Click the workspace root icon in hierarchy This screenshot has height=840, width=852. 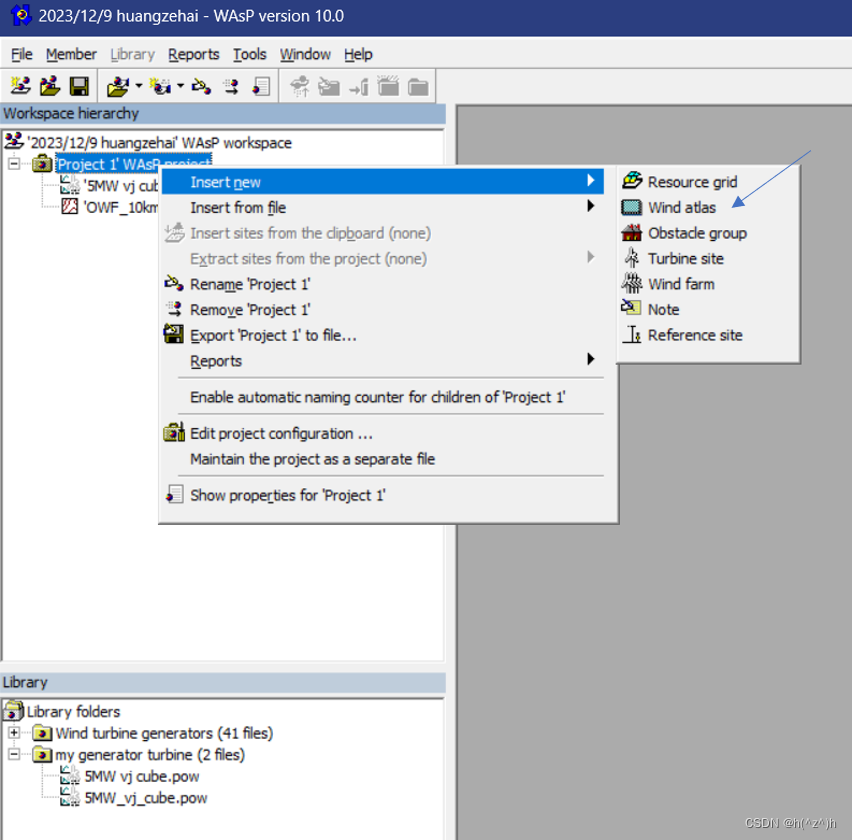pos(14,141)
